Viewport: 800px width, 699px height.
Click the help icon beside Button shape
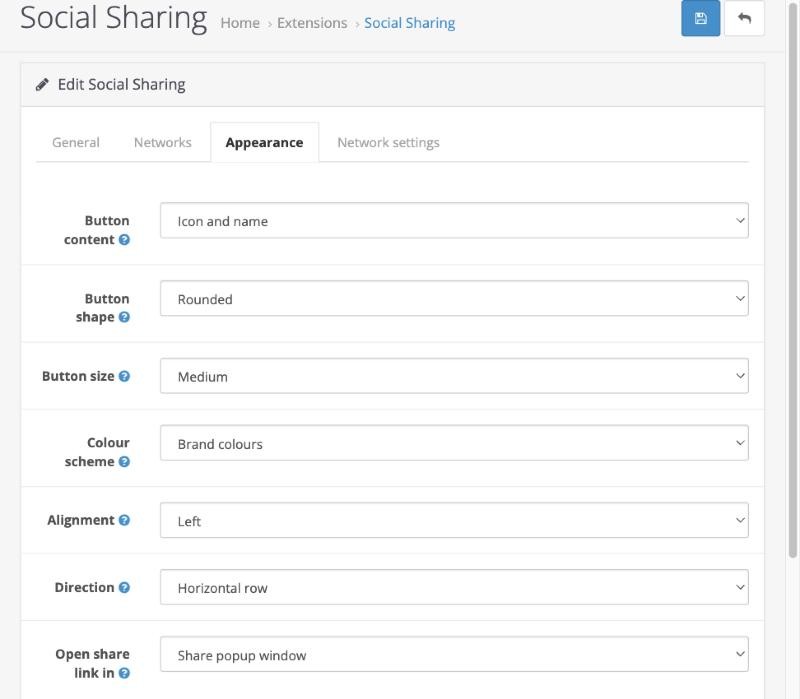coord(124,317)
